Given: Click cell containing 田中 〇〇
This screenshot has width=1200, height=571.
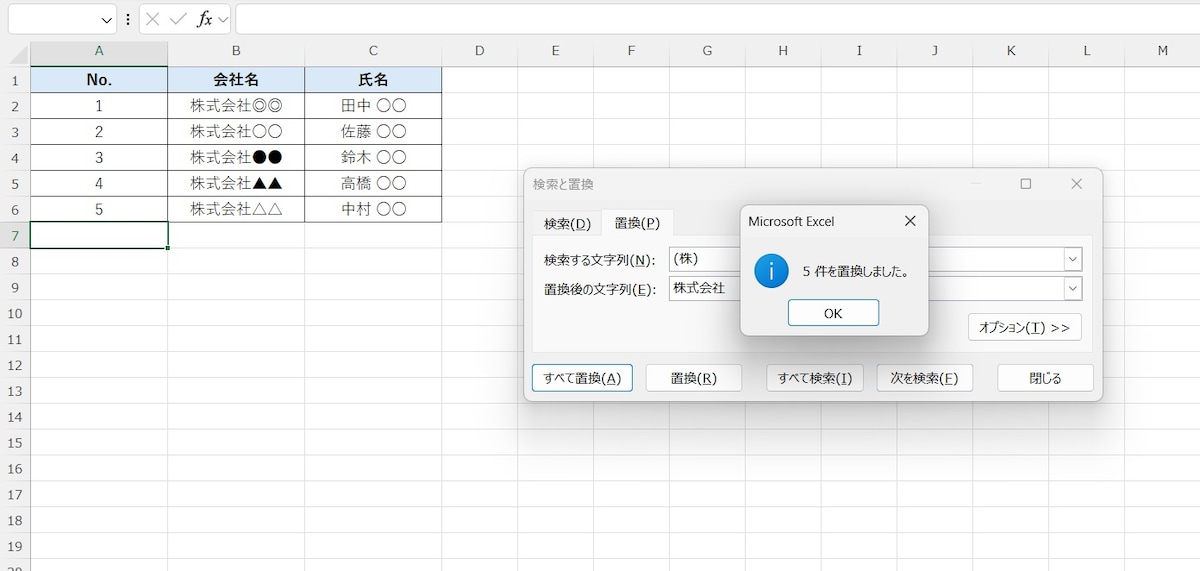Looking at the screenshot, I should click(373, 106).
